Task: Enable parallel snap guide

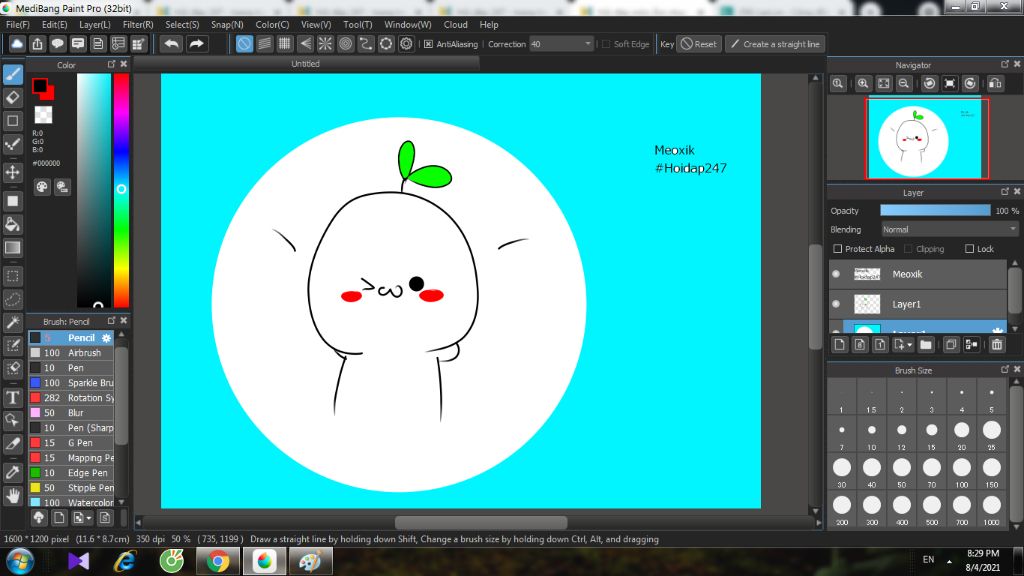Action: point(264,44)
